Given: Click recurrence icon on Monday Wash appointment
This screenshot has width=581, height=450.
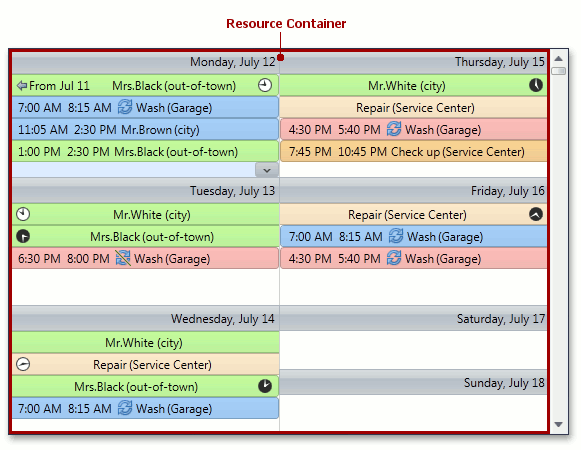Looking at the screenshot, I should pos(125,107).
